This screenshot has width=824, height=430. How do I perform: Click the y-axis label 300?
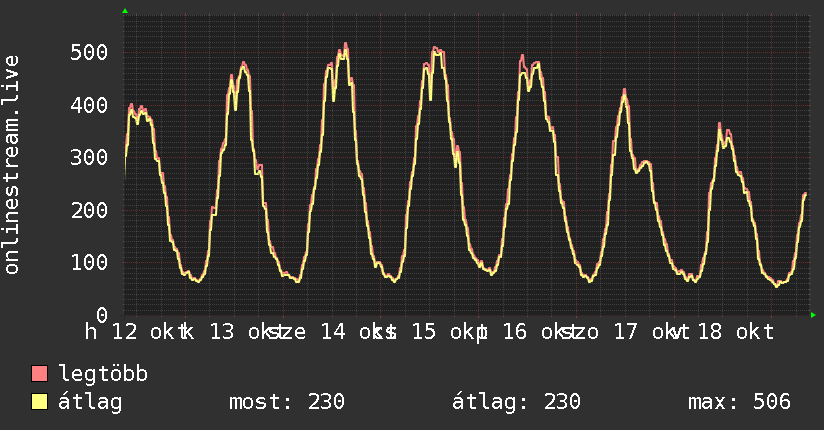[x=89, y=157]
